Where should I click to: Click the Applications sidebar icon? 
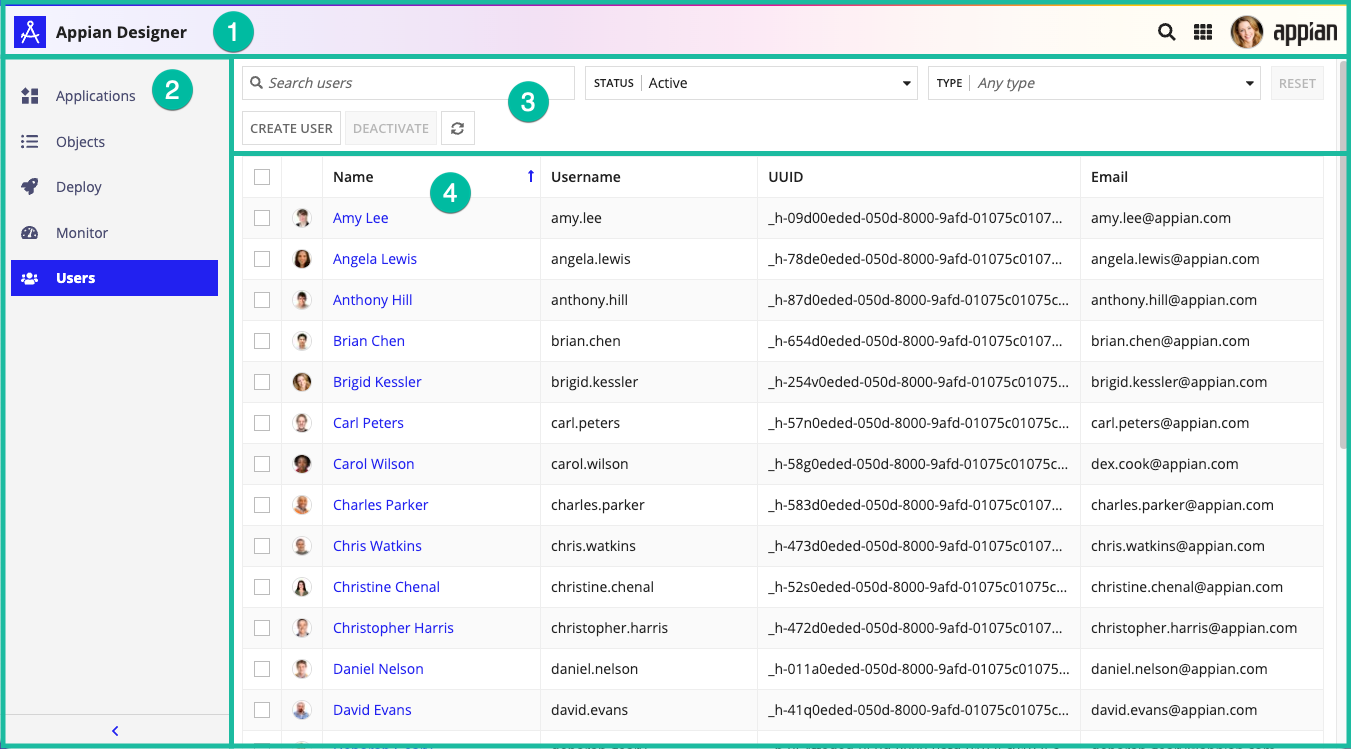pyautogui.click(x=30, y=96)
